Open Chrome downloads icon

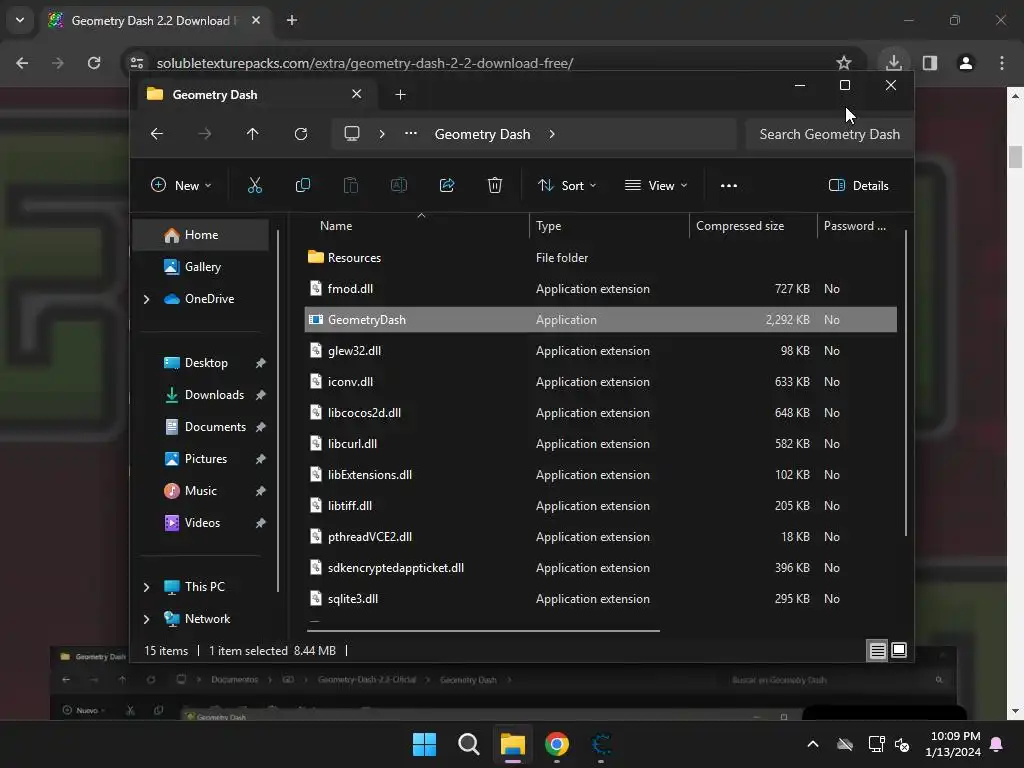tap(893, 63)
